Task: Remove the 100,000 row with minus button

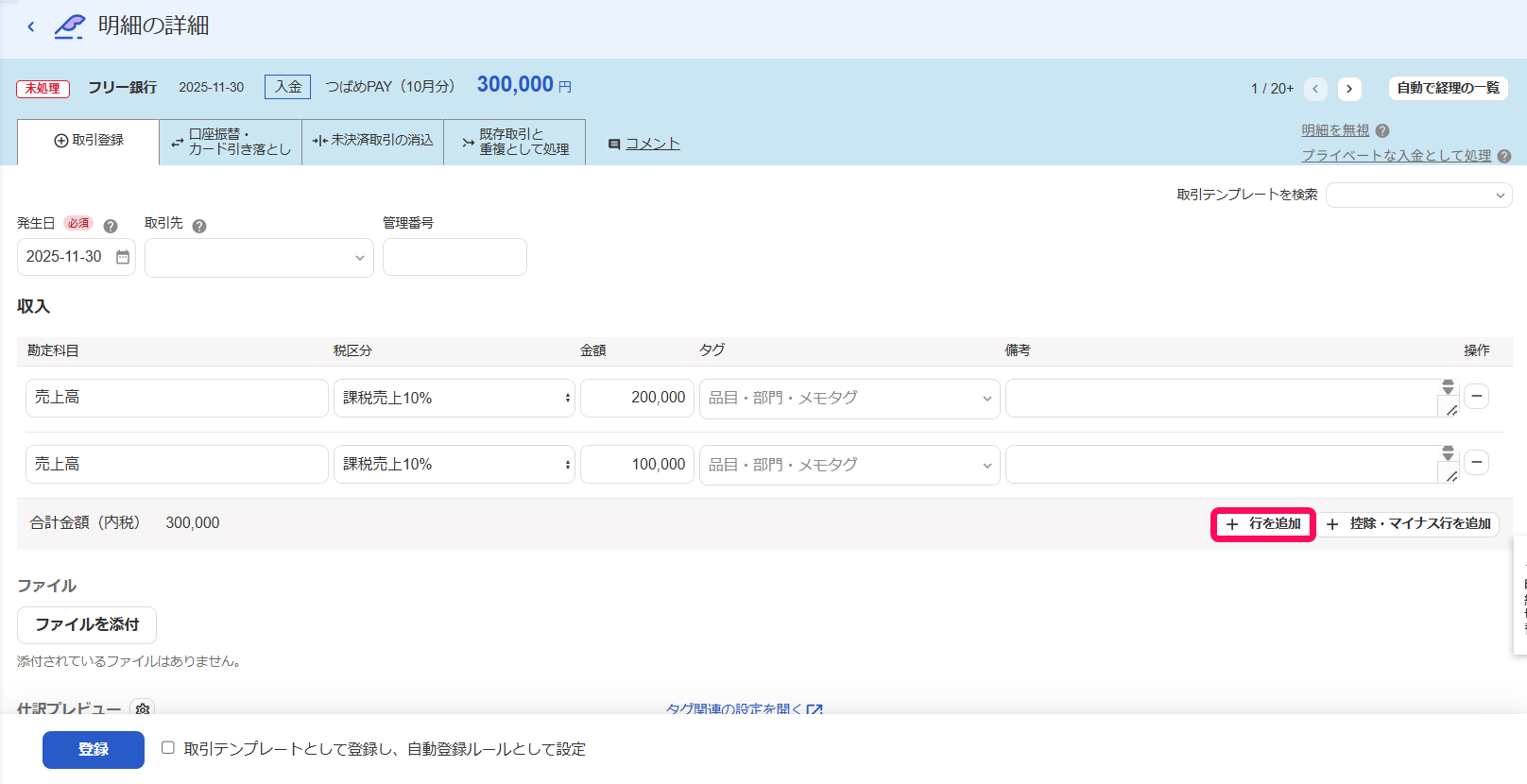Action: click(x=1477, y=462)
